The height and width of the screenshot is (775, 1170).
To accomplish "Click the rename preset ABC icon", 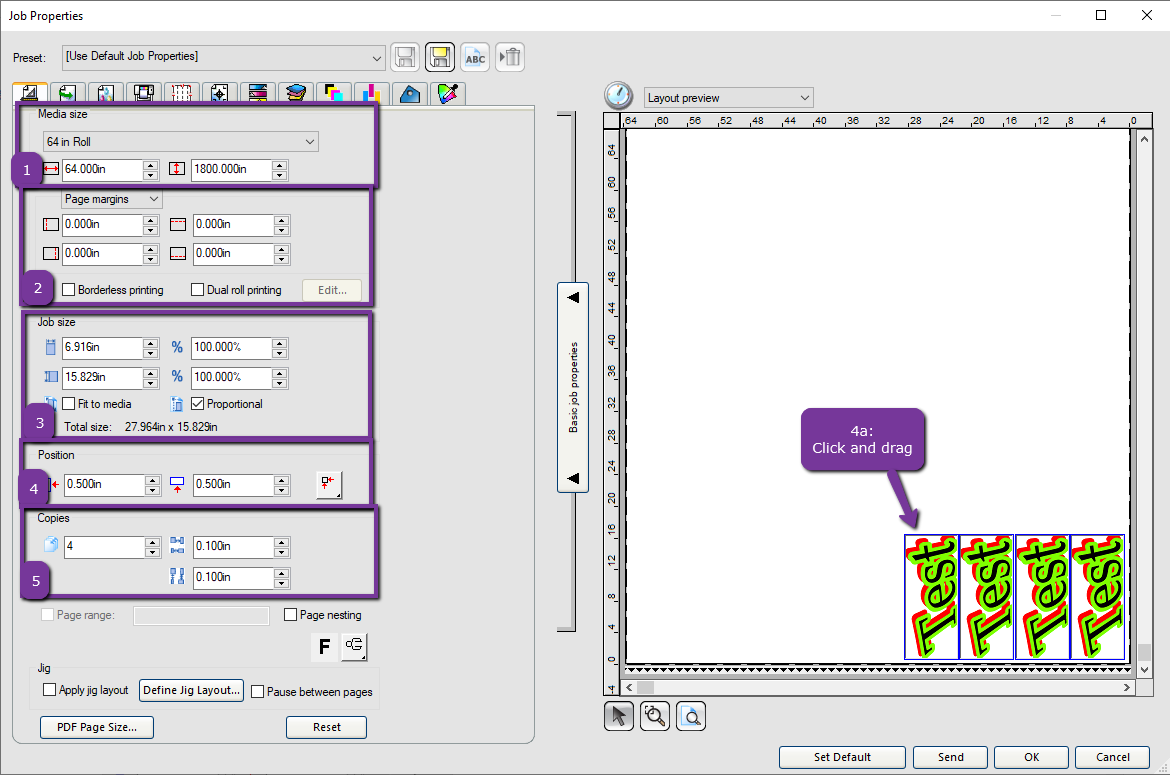I will tap(475, 57).
